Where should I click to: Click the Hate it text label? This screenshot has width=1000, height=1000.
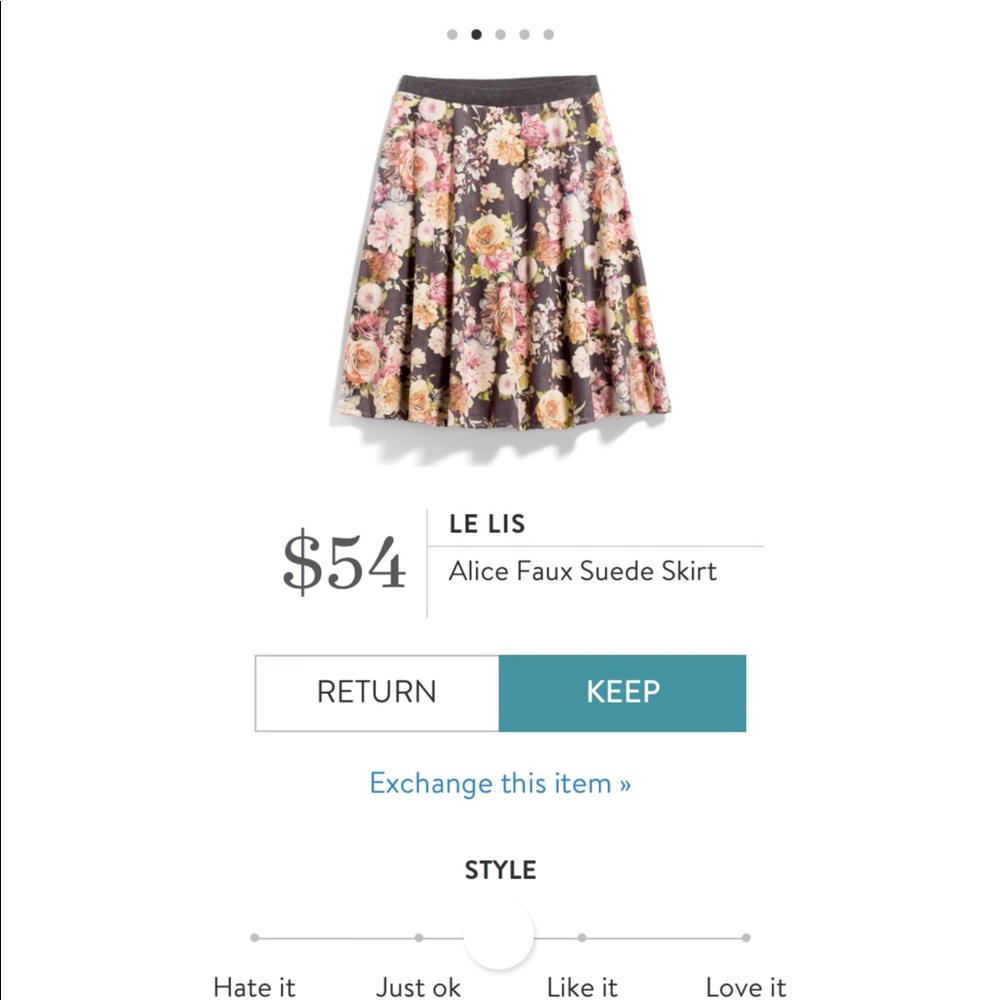(x=255, y=987)
